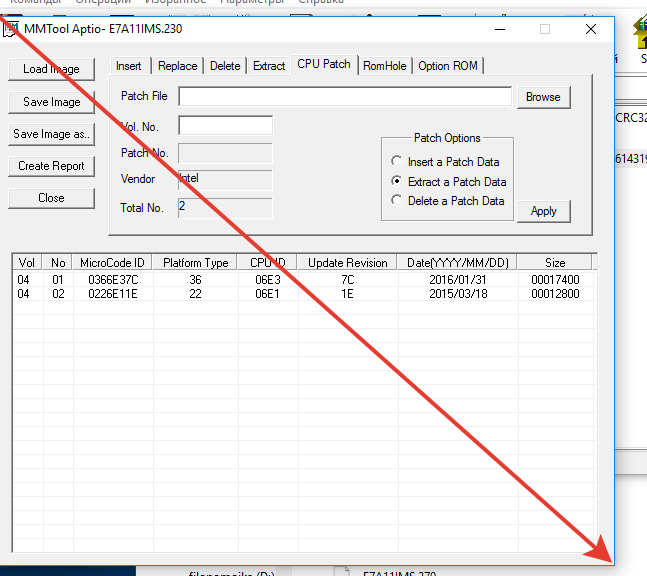Click Save Image as.. button
The image size is (647, 576).
click(52, 134)
